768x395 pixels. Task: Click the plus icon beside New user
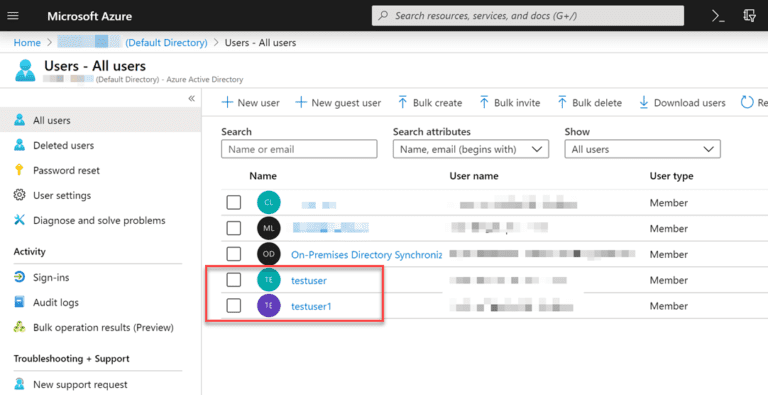tap(227, 102)
